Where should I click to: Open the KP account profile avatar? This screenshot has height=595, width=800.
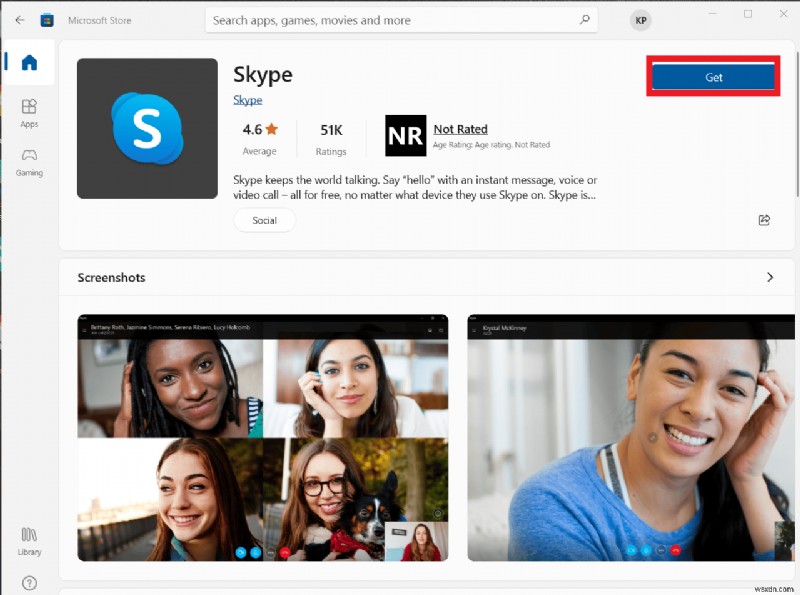pyautogui.click(x=640, y=19)
